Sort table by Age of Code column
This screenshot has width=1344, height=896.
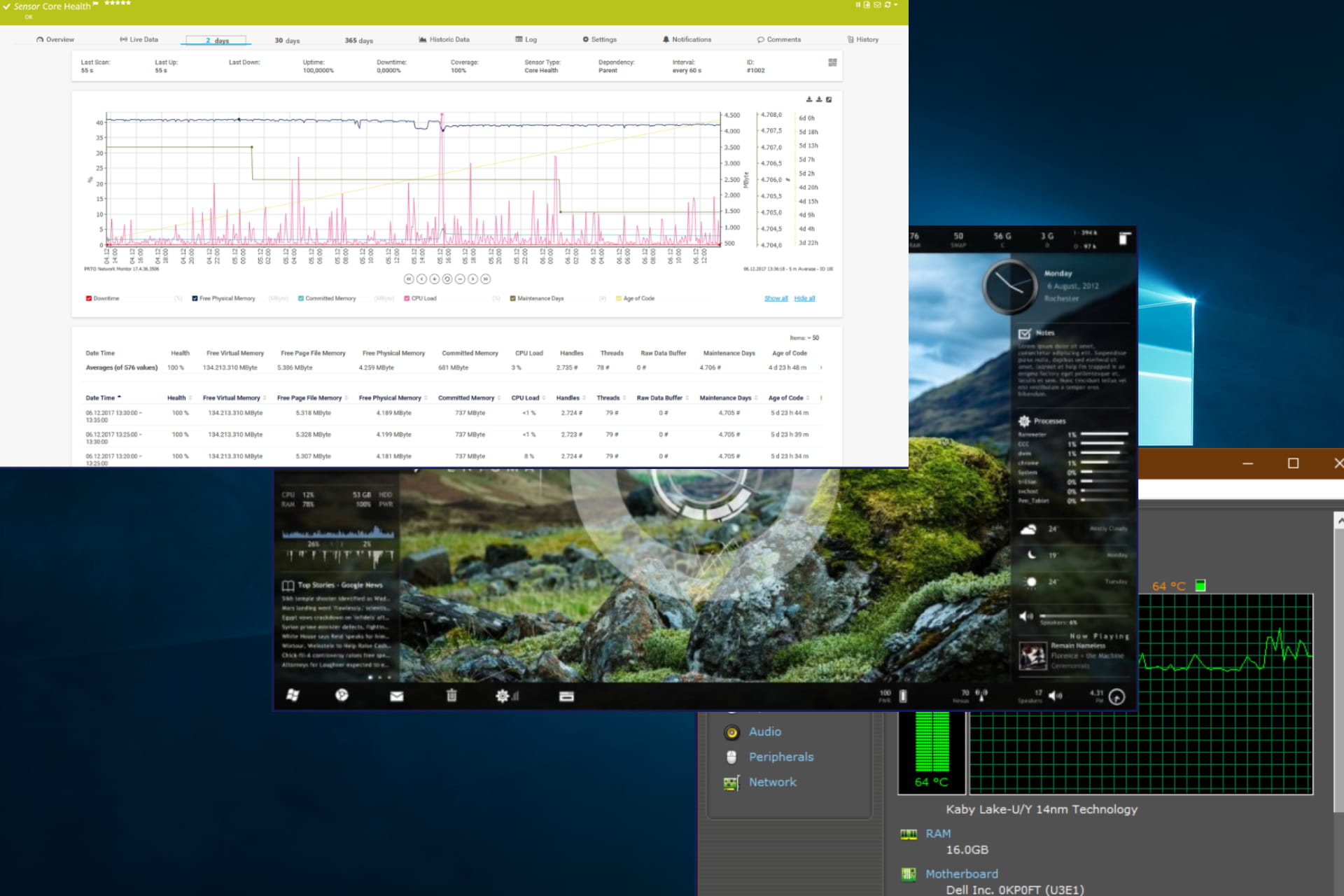coord(789,398)
